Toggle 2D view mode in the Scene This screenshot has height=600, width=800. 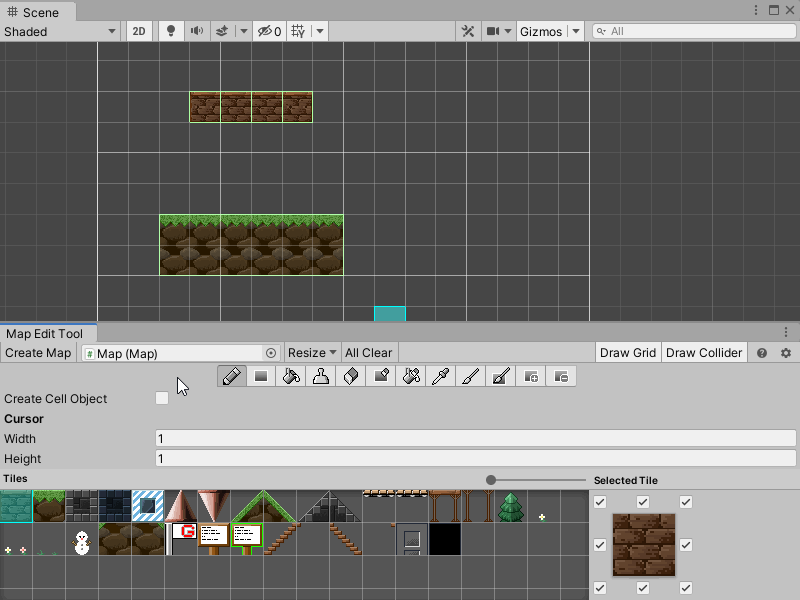coord(139,31)
